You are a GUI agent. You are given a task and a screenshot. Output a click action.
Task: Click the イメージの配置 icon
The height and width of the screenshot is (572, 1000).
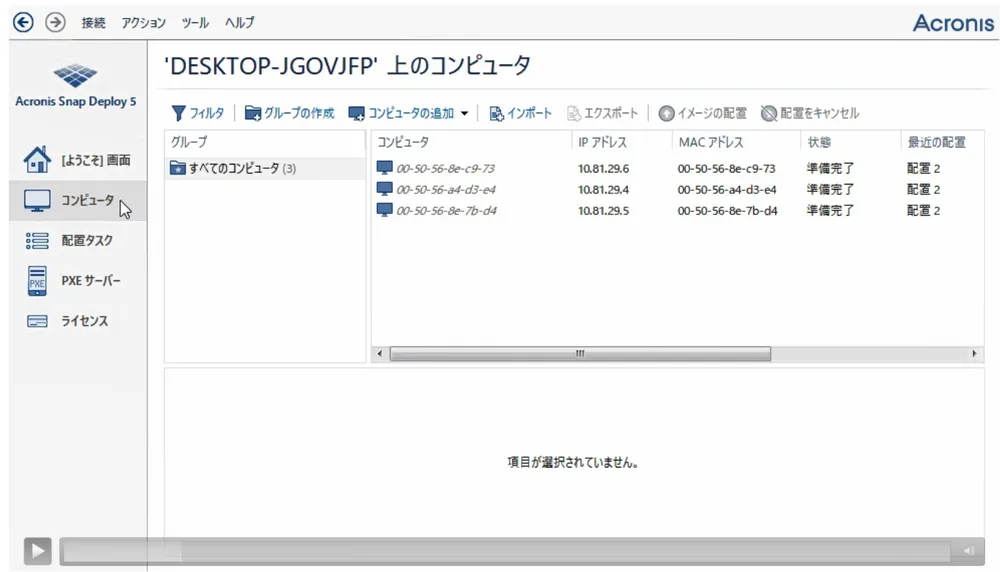[666, 114]
